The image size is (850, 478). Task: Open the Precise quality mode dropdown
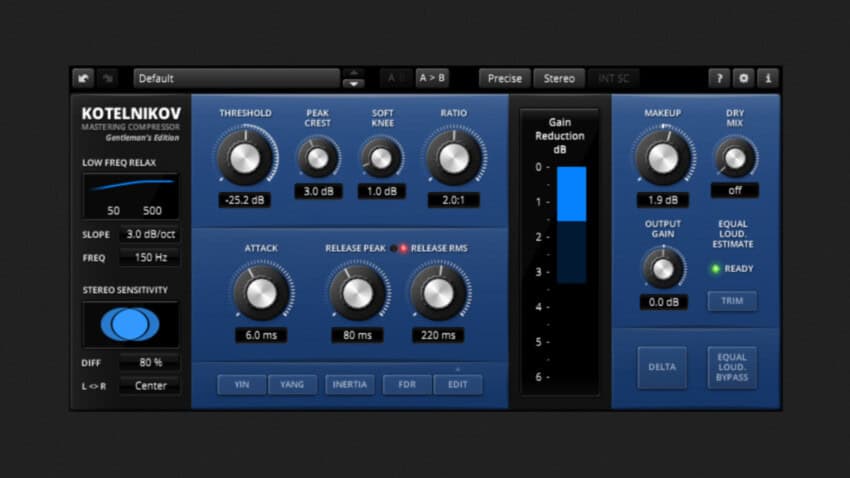(x=505, y=78)
